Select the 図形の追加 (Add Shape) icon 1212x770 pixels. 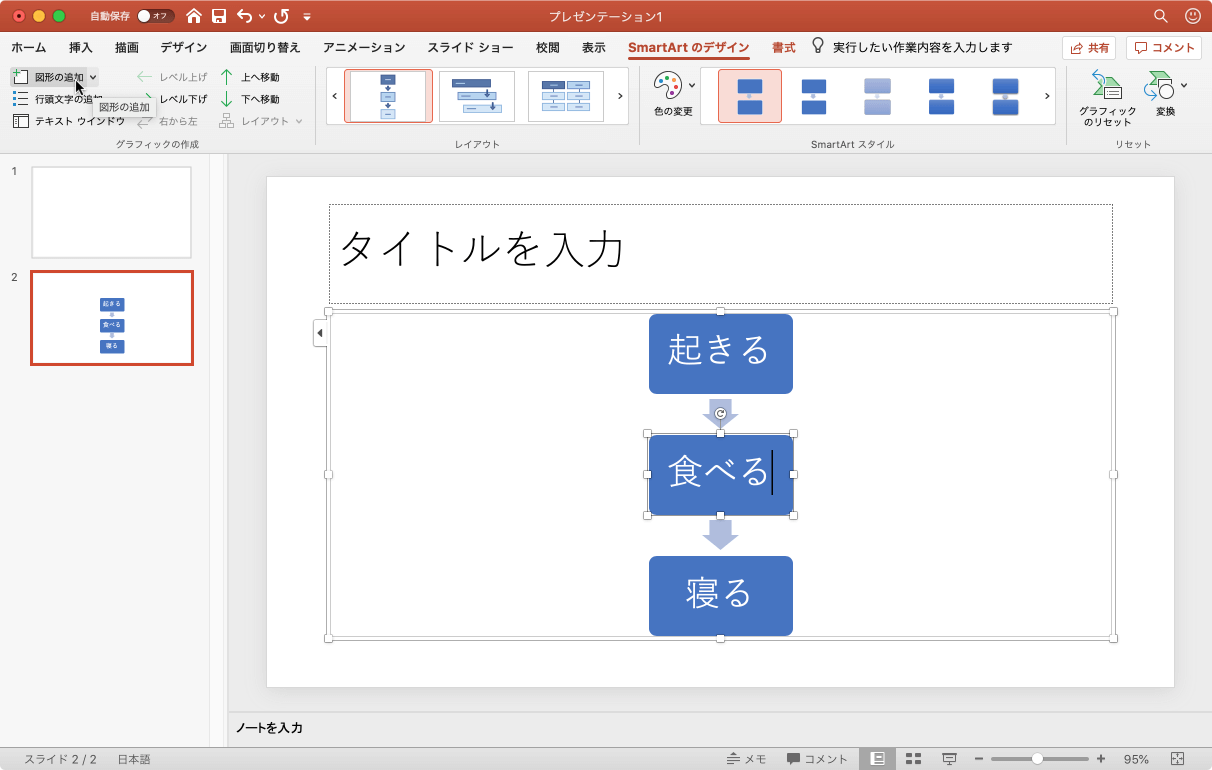click(x=22, y=76)
